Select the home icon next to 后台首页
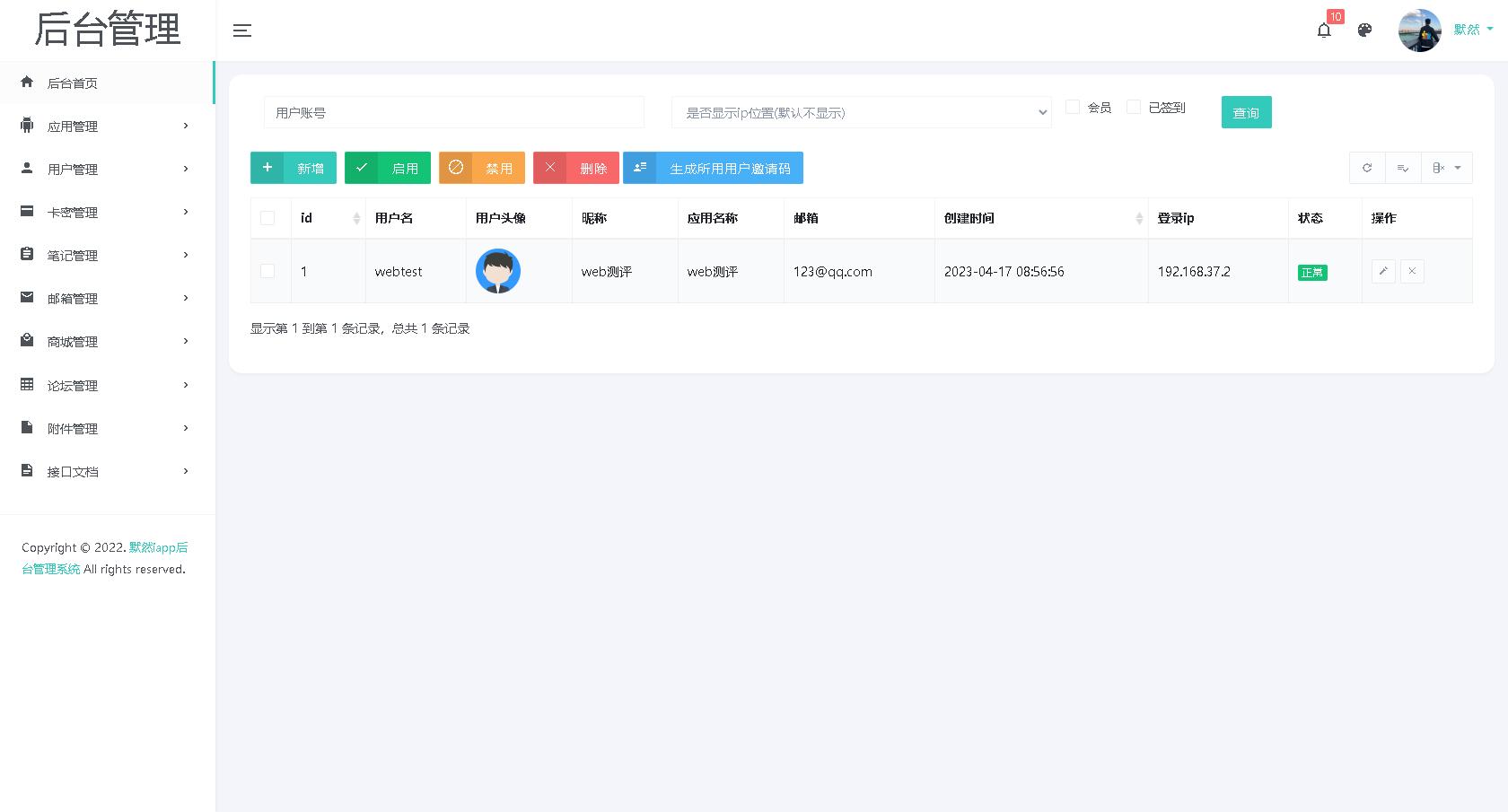This screenshot has height=812, width=1508. [x=27, y=83]
